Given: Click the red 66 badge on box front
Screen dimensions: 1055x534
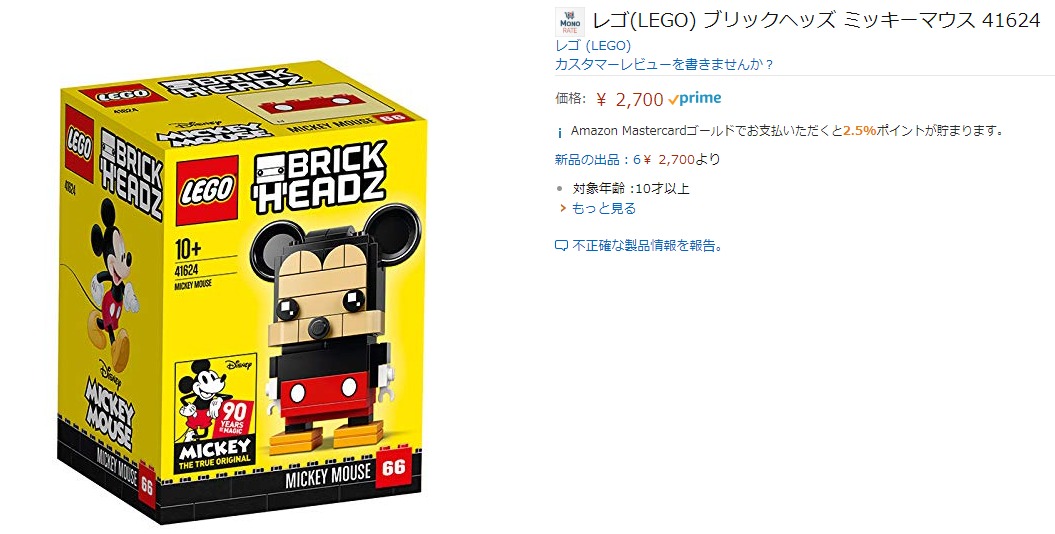Looking at the screenshot, I should click(x=394, y=467).
